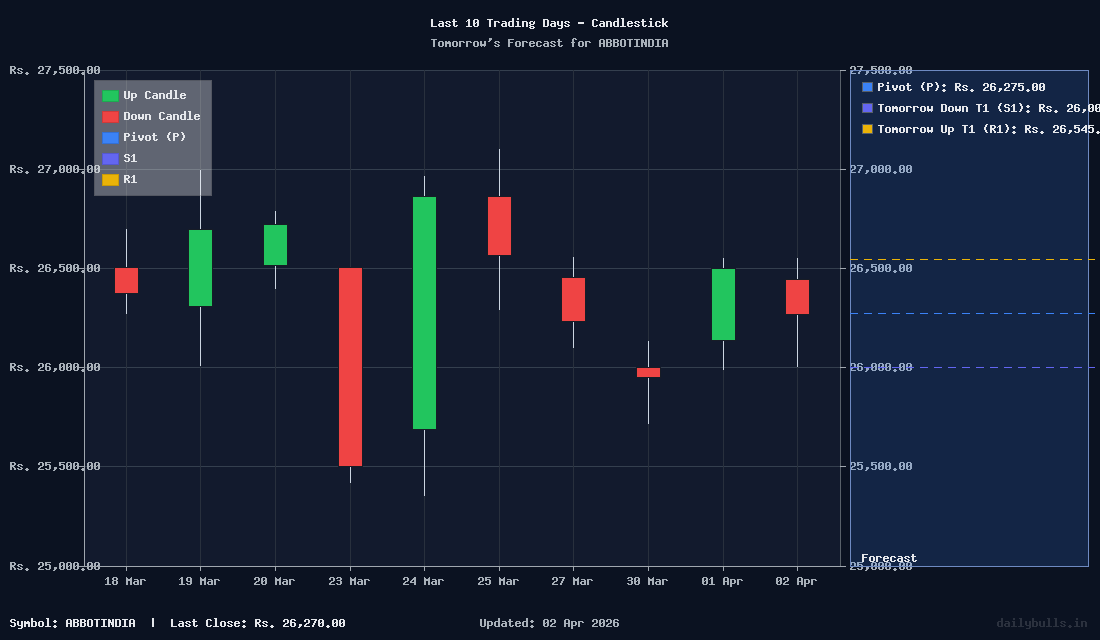The image size is (1100, 640).
Task: Click the 'Updated: 02 Apr 2026' text
Action: click(548, 623)
